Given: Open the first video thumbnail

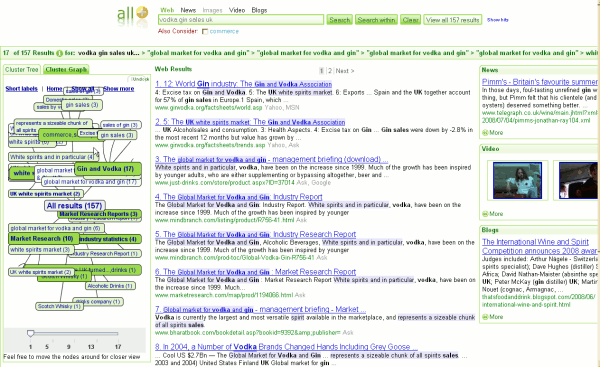Looking at the screenshot, I should (x=517, y=181).
